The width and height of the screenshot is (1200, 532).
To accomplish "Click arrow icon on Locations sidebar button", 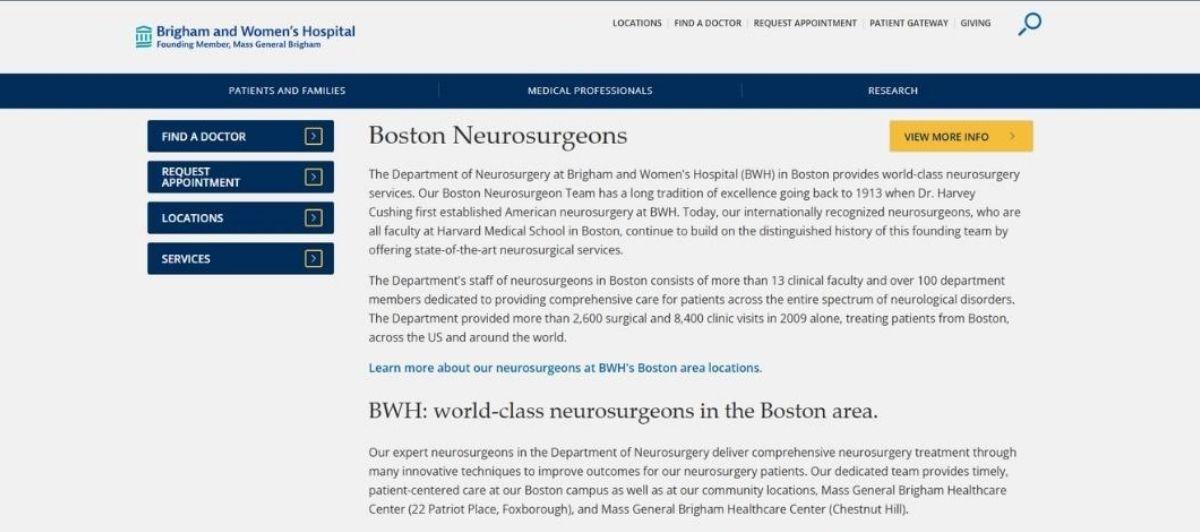I will coord(314,218).
